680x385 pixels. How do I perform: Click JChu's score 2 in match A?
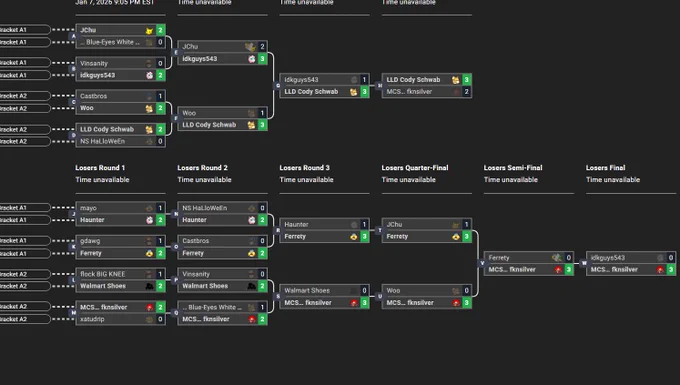160,30
